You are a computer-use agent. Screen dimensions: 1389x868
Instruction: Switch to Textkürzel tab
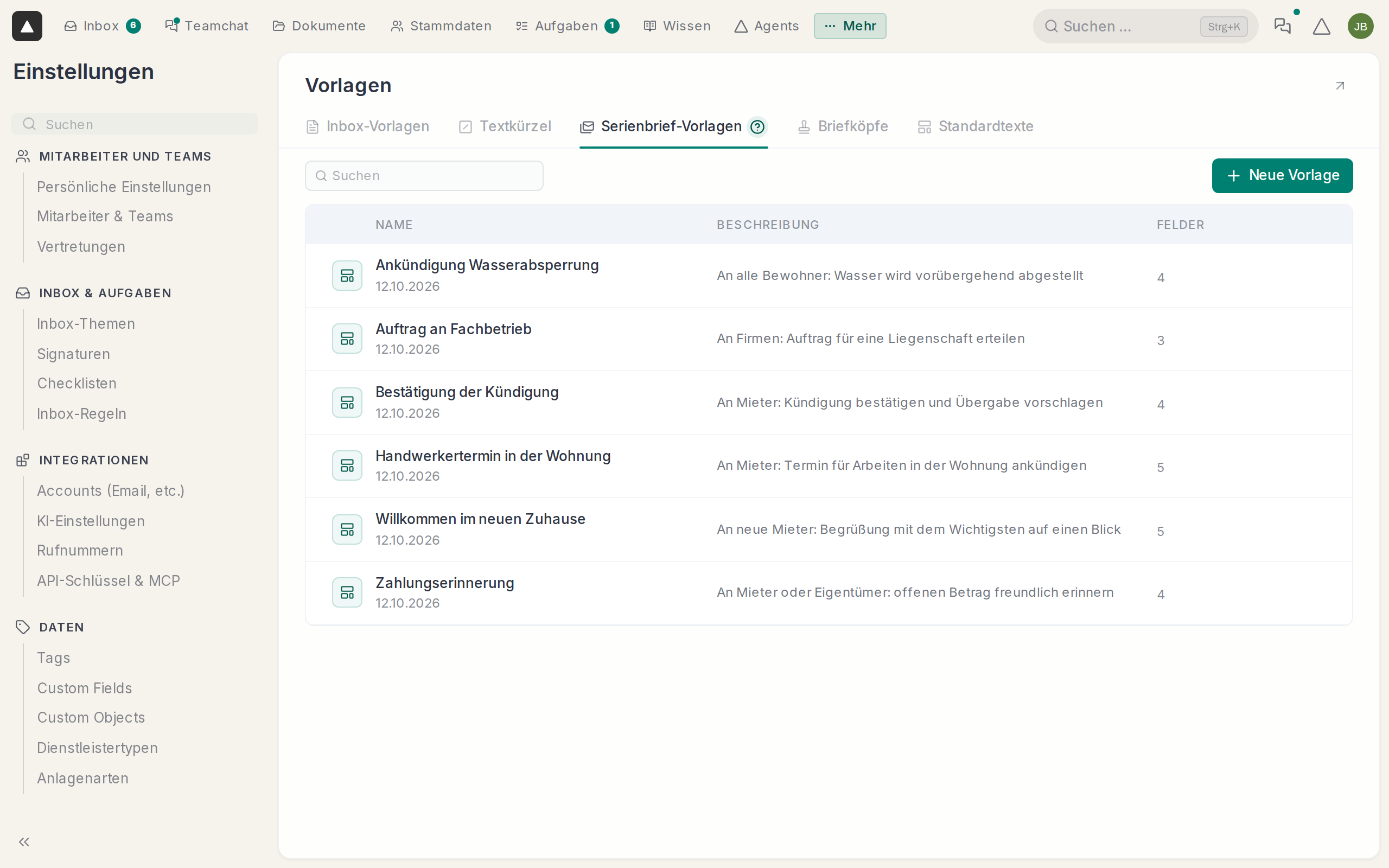coord(505,126)
